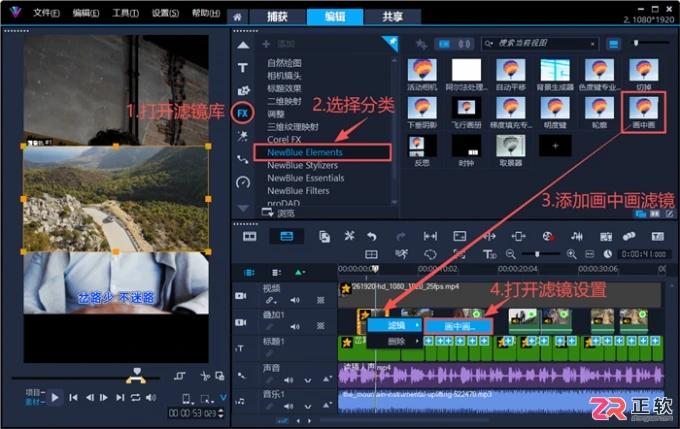Image resolution: width=680 pixels, height=429 pixels.
Task: Click the add to favorites star icon
Action: coord(421,44)
